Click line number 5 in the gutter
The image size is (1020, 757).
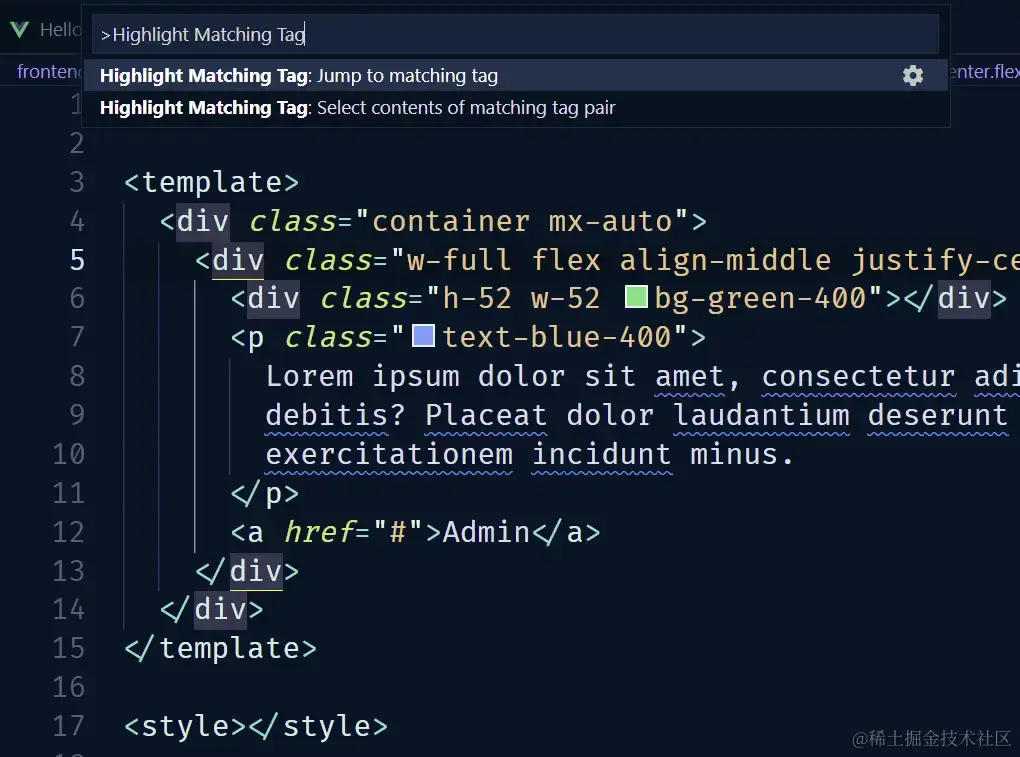point(77,260)
